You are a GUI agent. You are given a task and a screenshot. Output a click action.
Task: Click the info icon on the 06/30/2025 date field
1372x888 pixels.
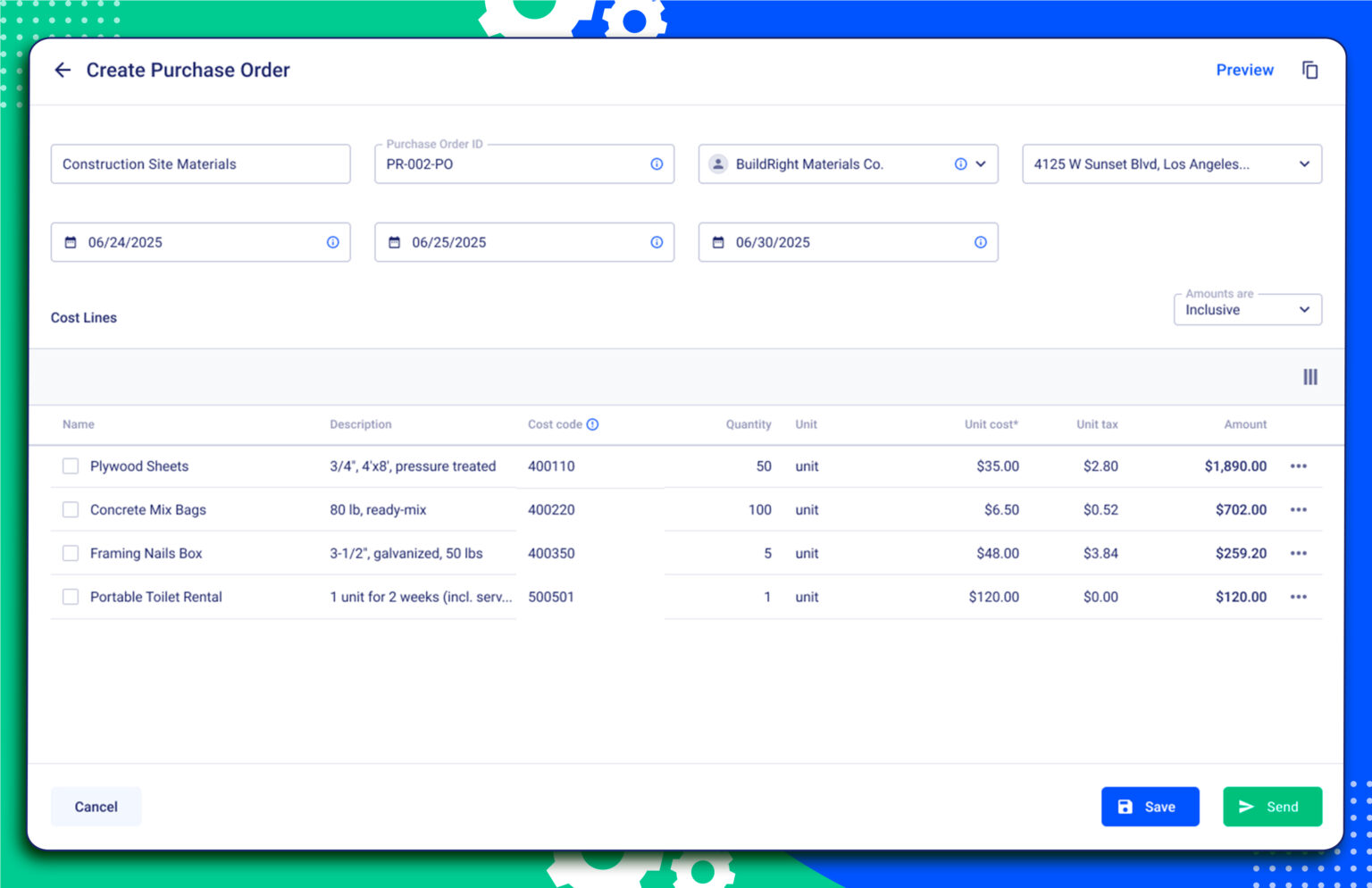[980, 242]
